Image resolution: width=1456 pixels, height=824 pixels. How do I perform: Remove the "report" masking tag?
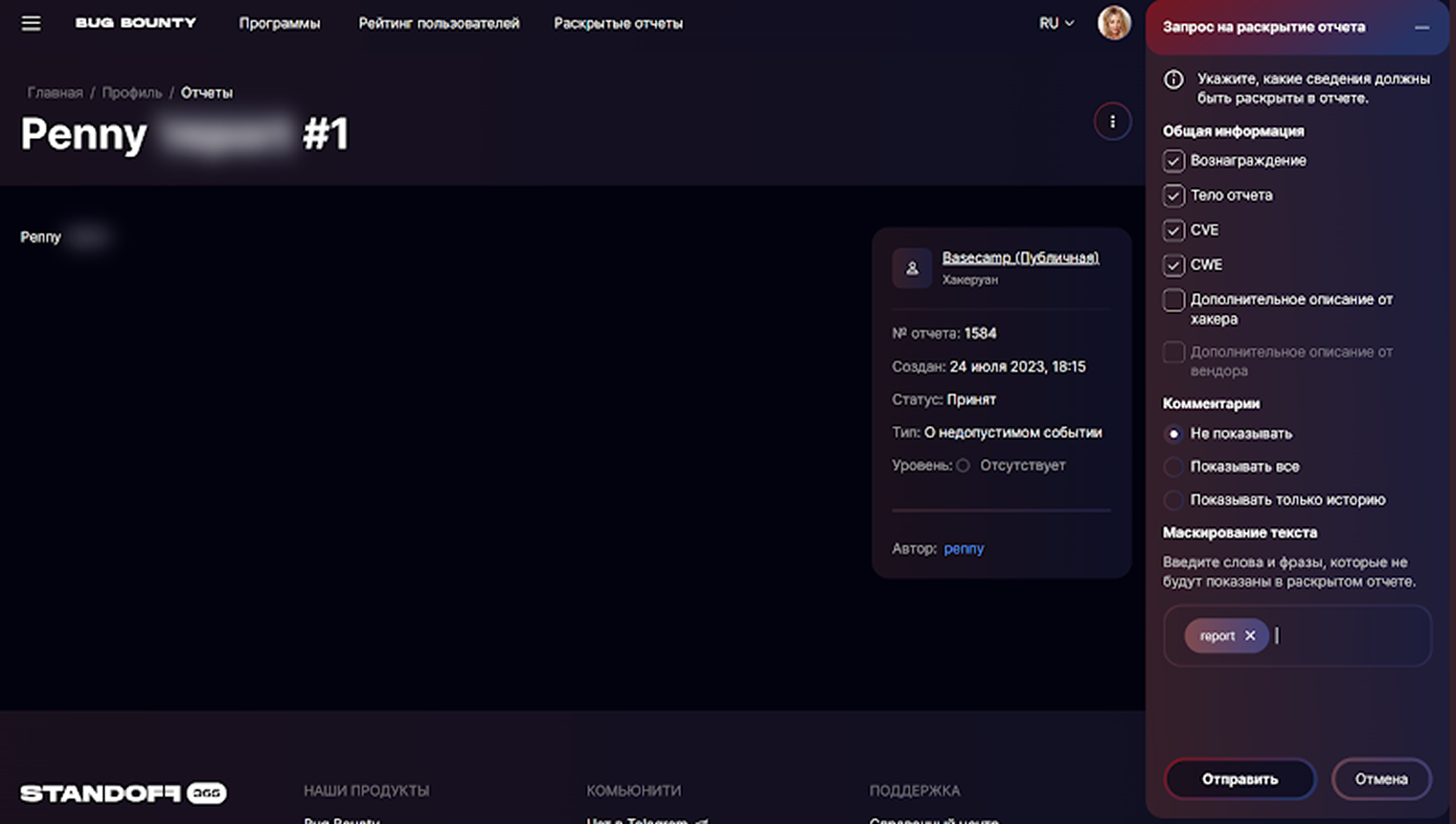[x=1250, y=635]
